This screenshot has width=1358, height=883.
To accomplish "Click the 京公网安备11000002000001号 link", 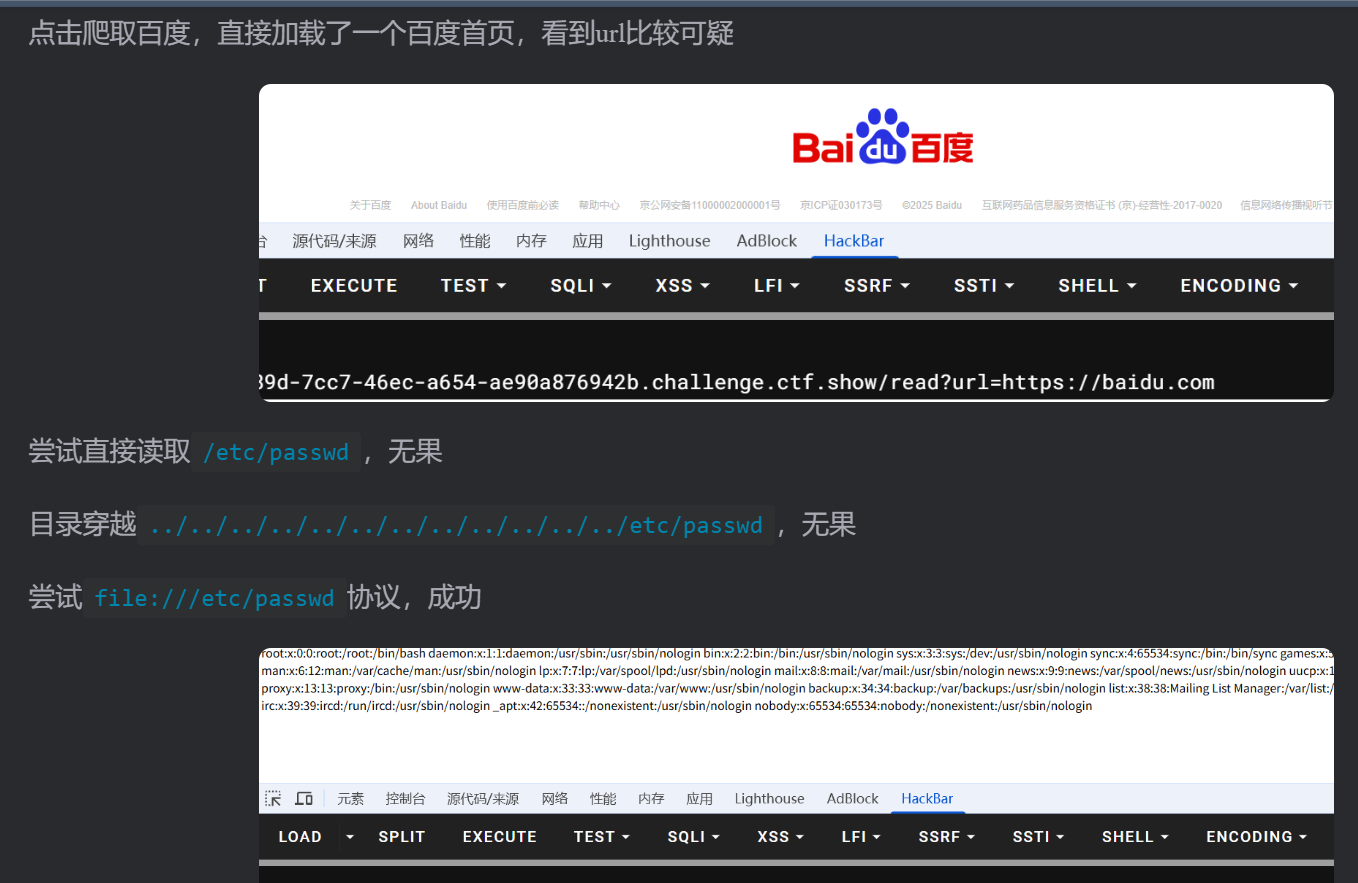I will coord(710,205).
